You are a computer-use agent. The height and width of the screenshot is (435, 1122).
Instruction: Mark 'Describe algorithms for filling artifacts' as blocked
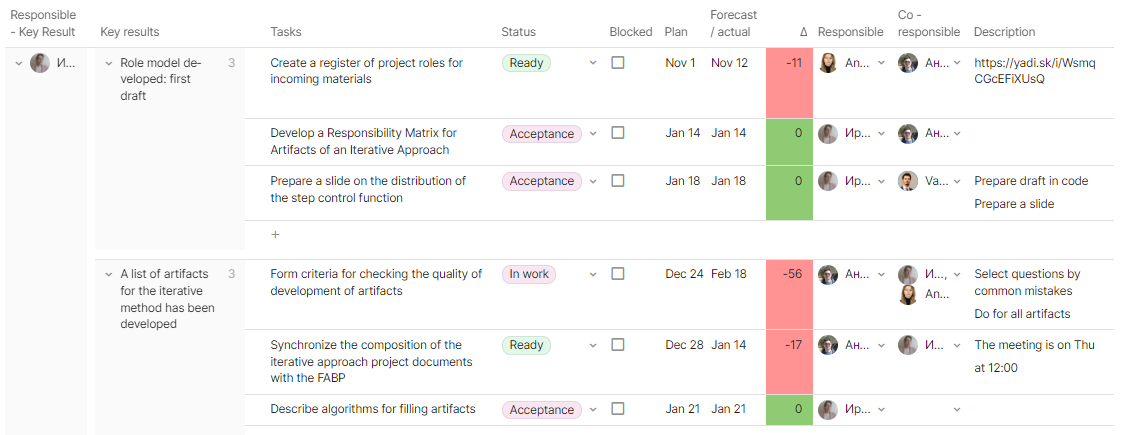618,409
